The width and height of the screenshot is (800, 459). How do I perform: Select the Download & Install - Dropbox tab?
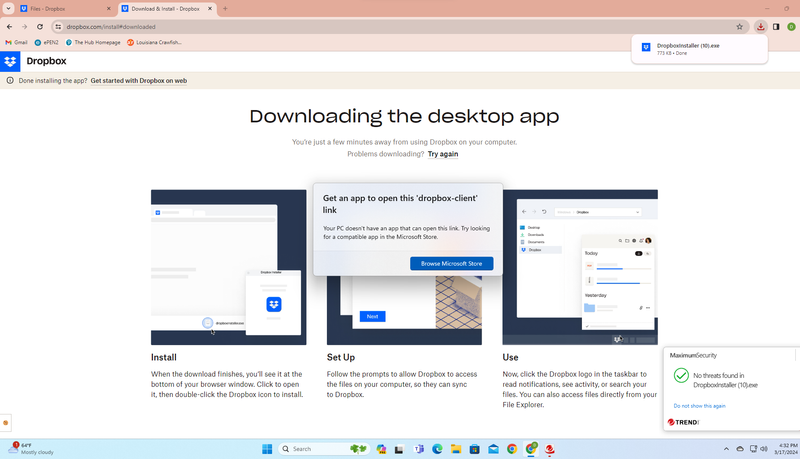tap(167, 9)
